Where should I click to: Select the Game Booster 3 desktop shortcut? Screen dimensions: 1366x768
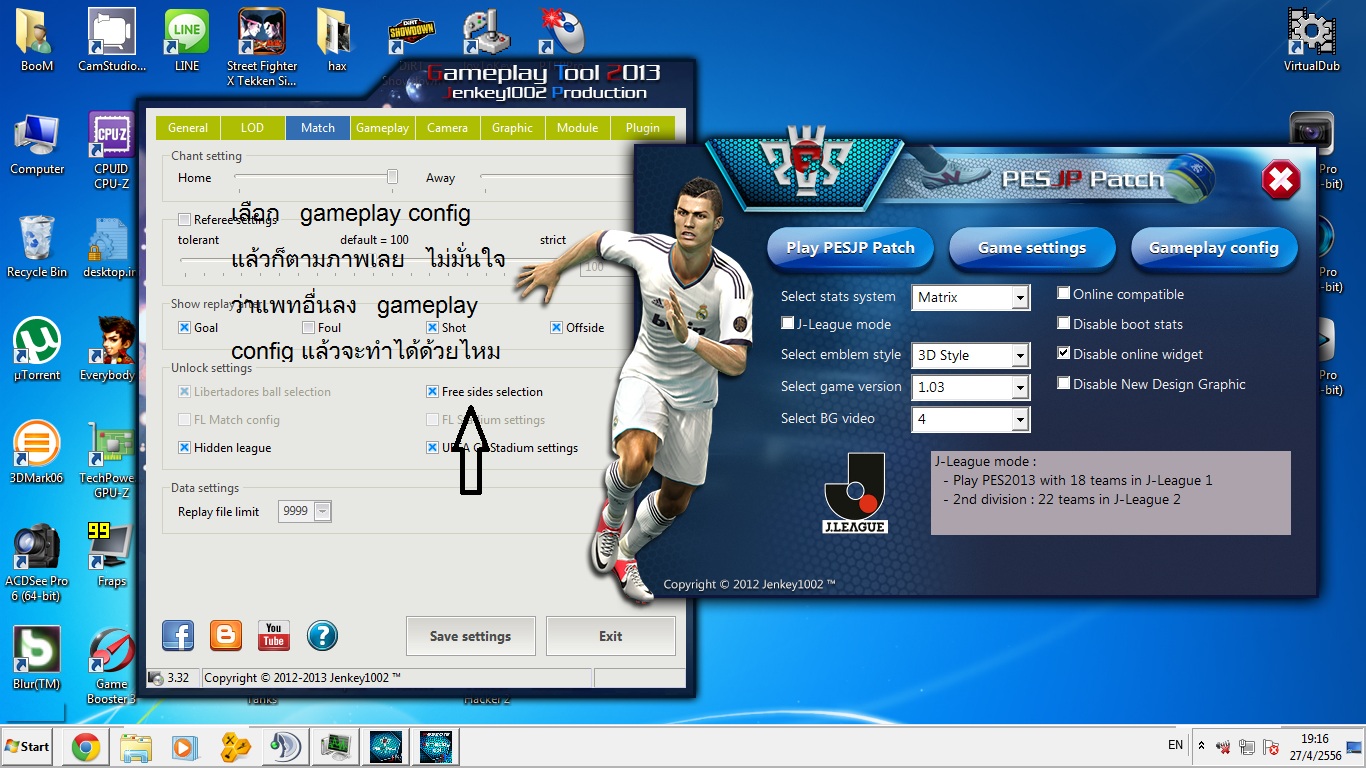tap(112, 666)
